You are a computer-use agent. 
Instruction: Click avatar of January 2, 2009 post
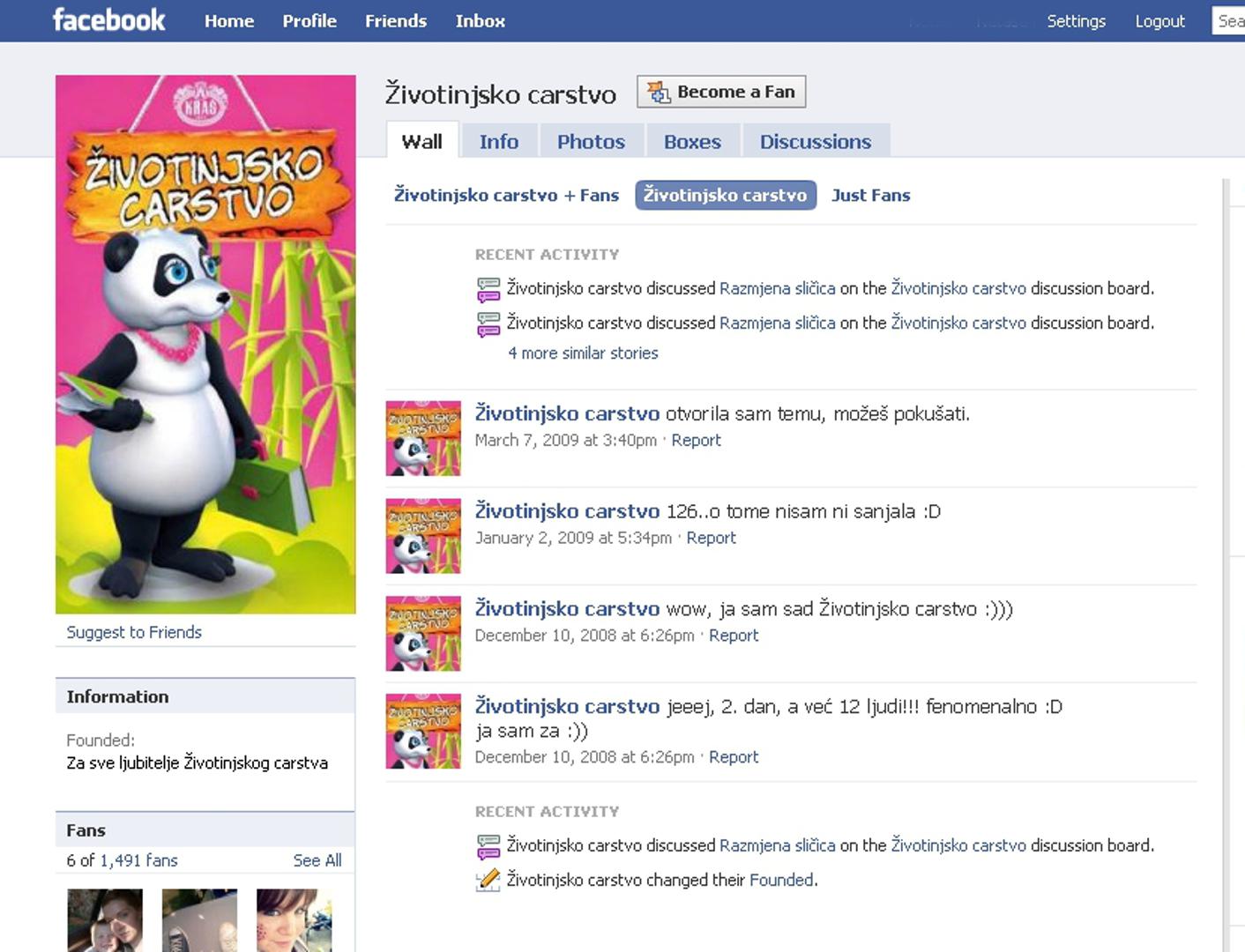tap(423, 536)
